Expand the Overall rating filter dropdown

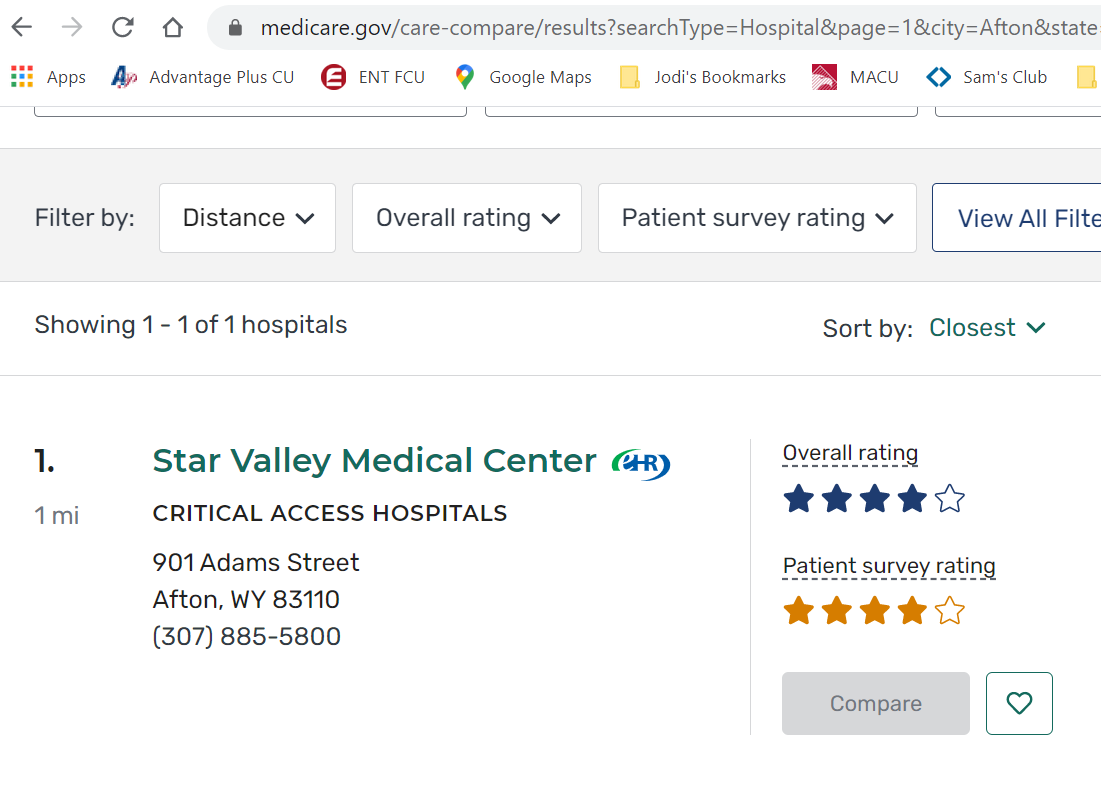(x=466, y=218)
